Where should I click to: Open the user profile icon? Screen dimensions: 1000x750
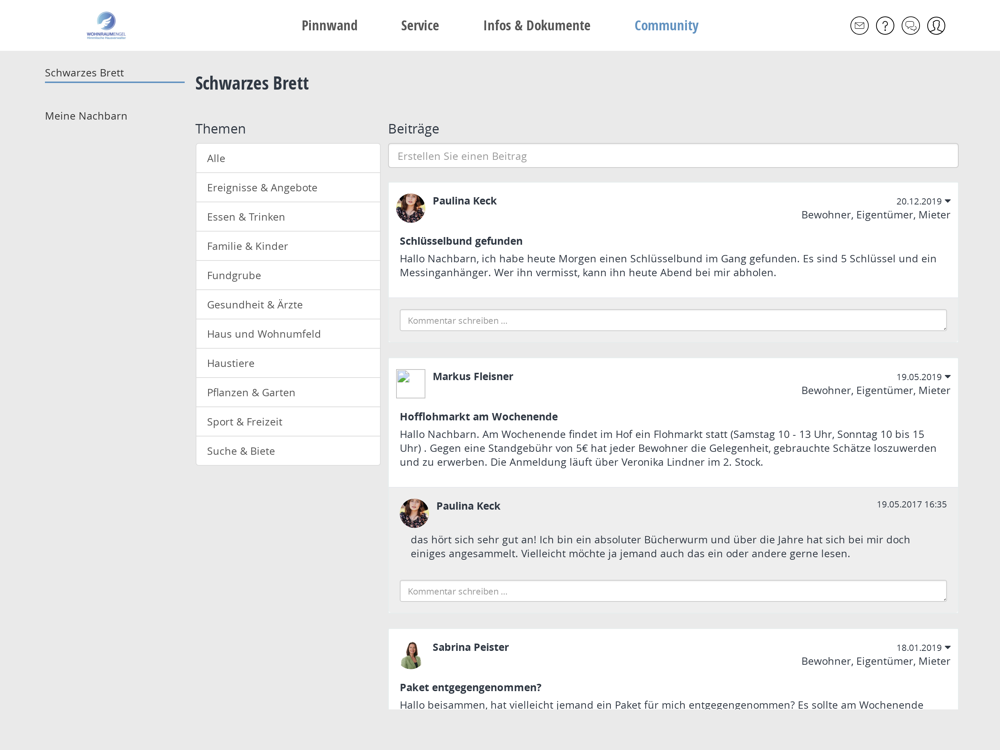coord(936,26)
